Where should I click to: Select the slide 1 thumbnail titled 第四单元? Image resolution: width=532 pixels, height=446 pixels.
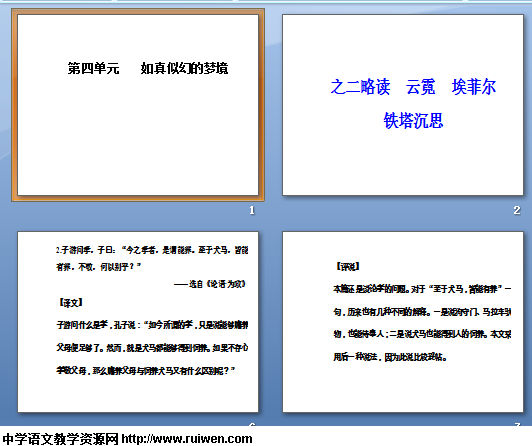coord(138,105)
